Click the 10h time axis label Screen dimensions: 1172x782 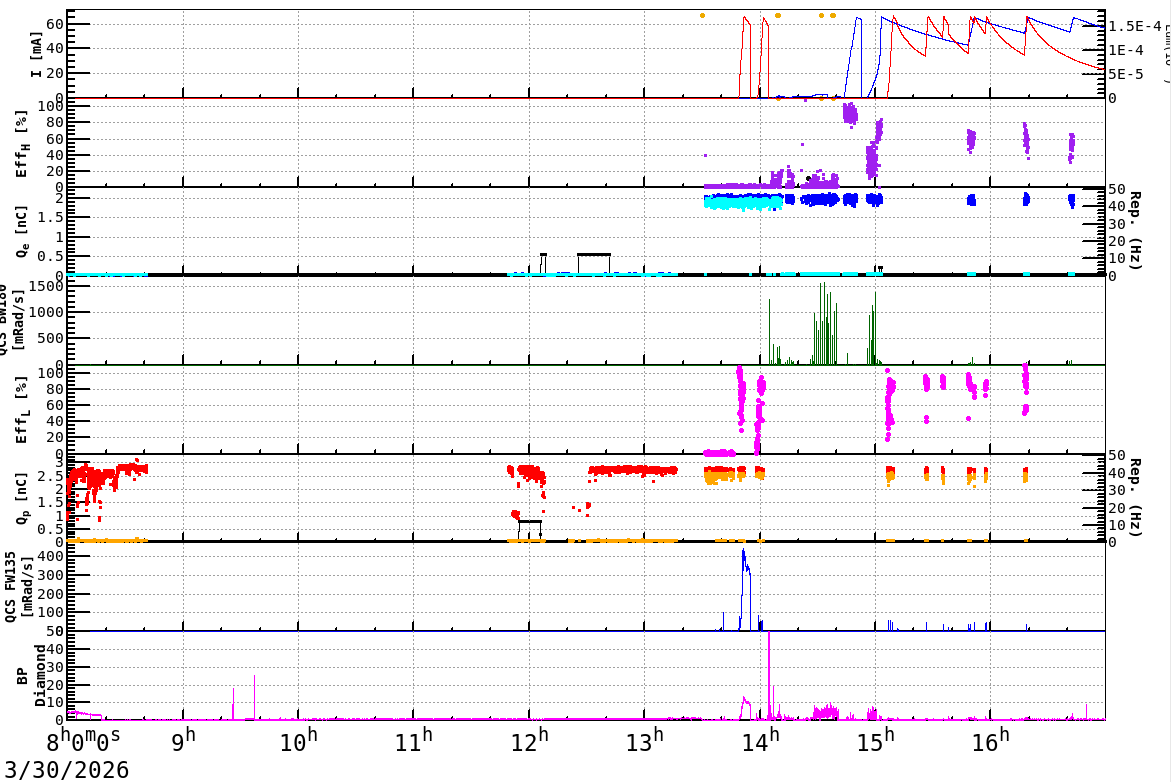298,741
